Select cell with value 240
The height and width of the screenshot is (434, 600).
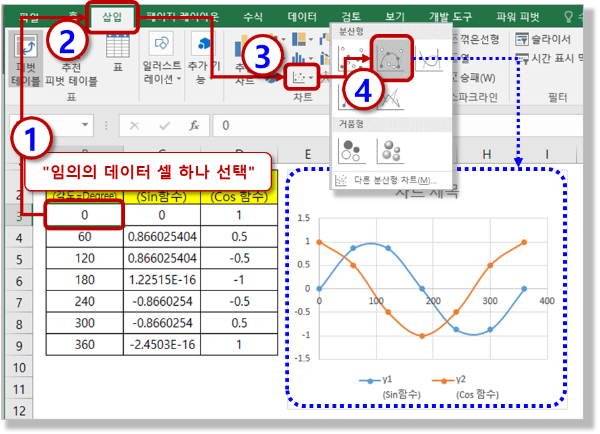pos(85,302)
